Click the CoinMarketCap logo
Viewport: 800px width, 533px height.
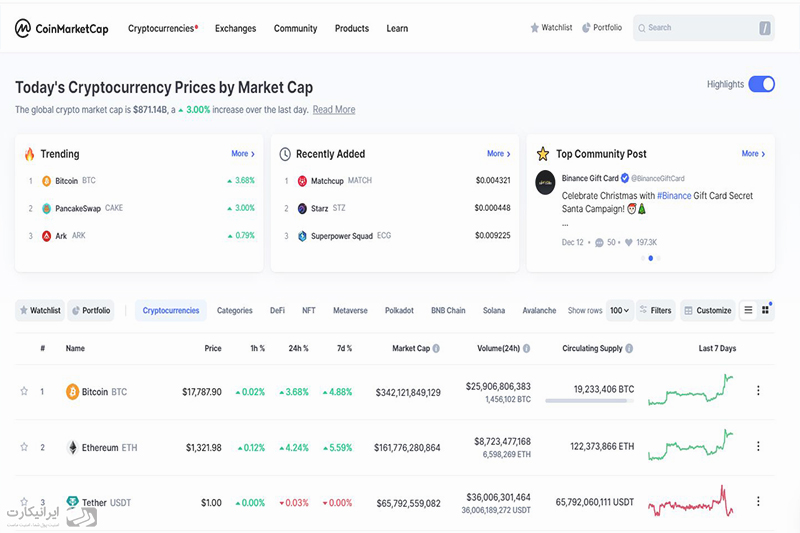(x=62, y=29)
